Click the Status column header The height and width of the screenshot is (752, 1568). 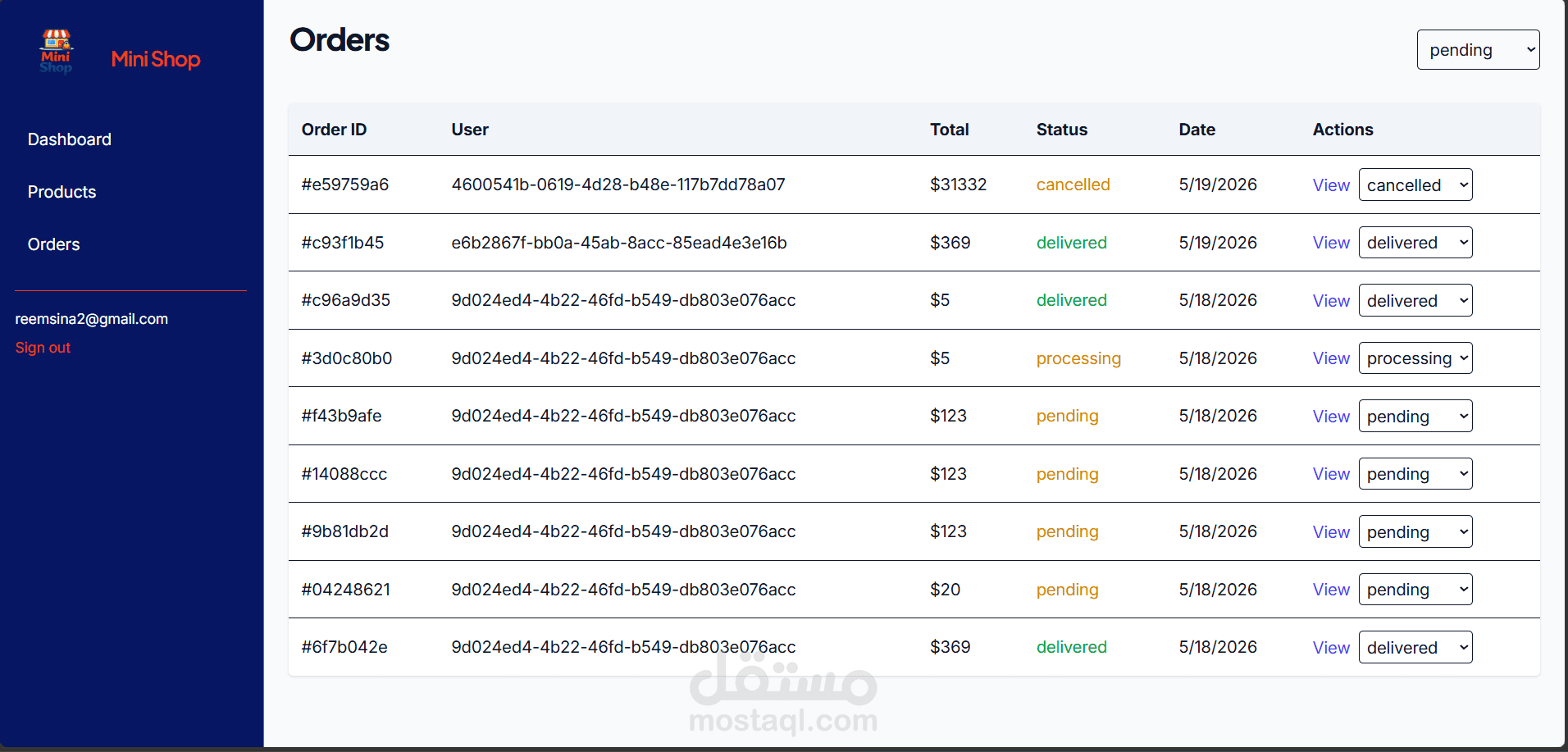[x=1061, y=130]
